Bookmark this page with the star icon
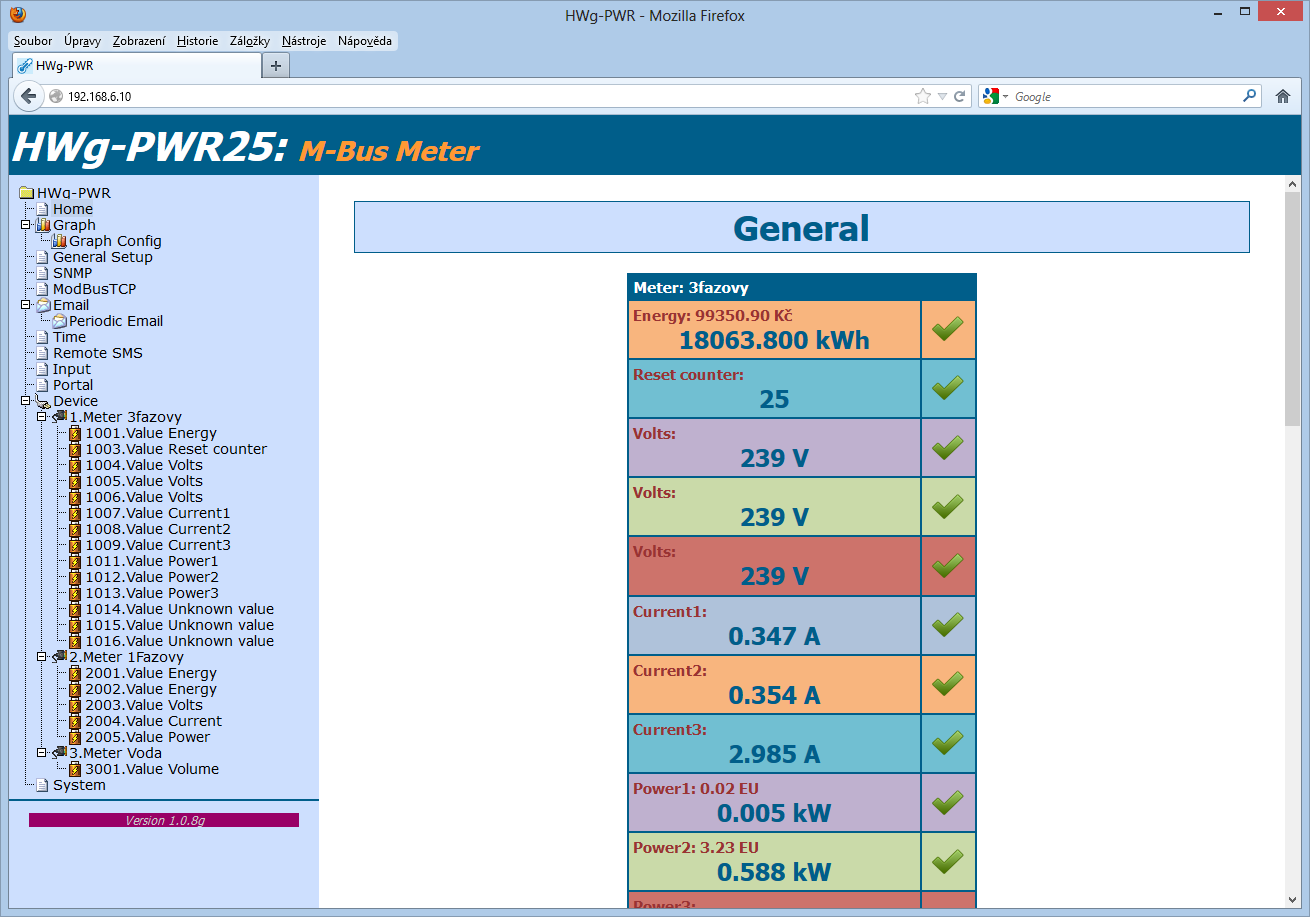Viewport: 1310px width, 917px height. click(x=922, y=97)
